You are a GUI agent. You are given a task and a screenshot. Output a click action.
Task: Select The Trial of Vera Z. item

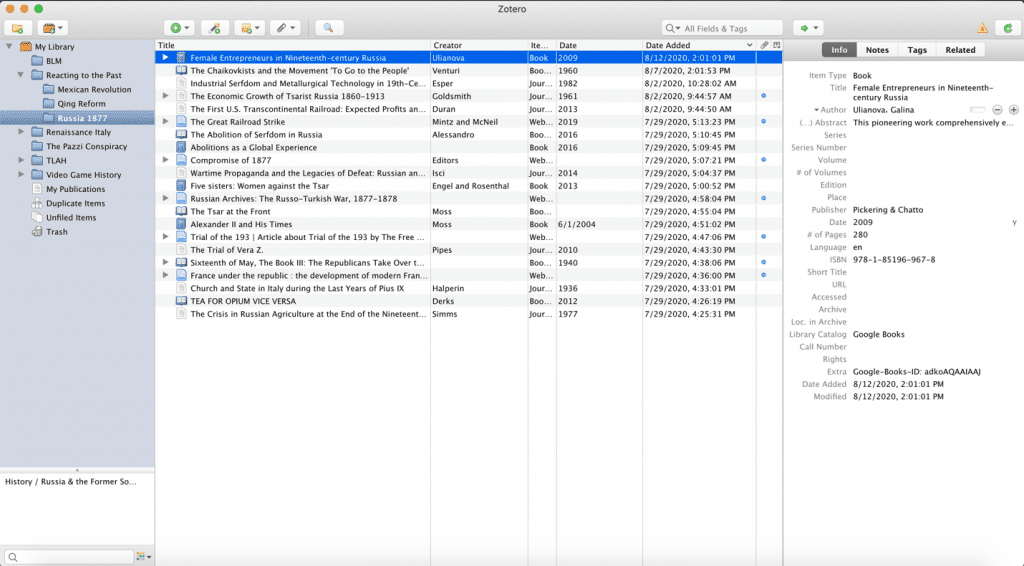click(468, 250)
